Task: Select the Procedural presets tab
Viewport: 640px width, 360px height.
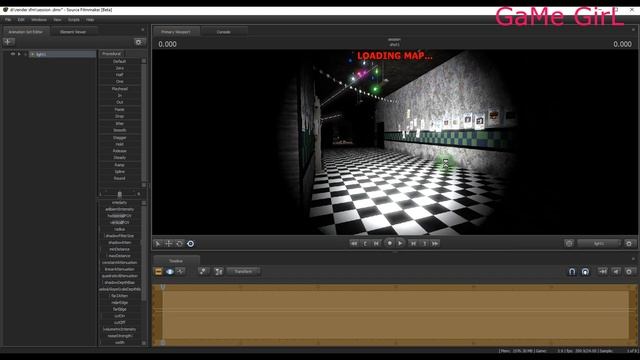Action: 111,54
